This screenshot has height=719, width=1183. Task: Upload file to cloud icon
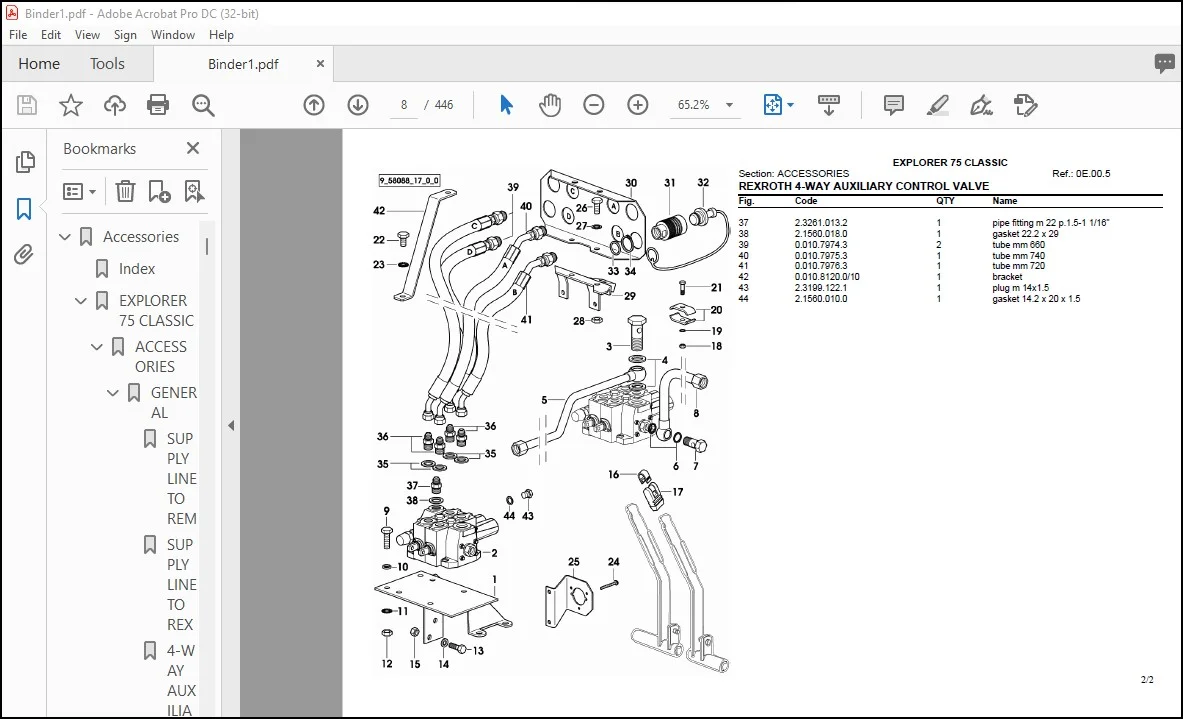pyautogui.click(x=115, y=105)
